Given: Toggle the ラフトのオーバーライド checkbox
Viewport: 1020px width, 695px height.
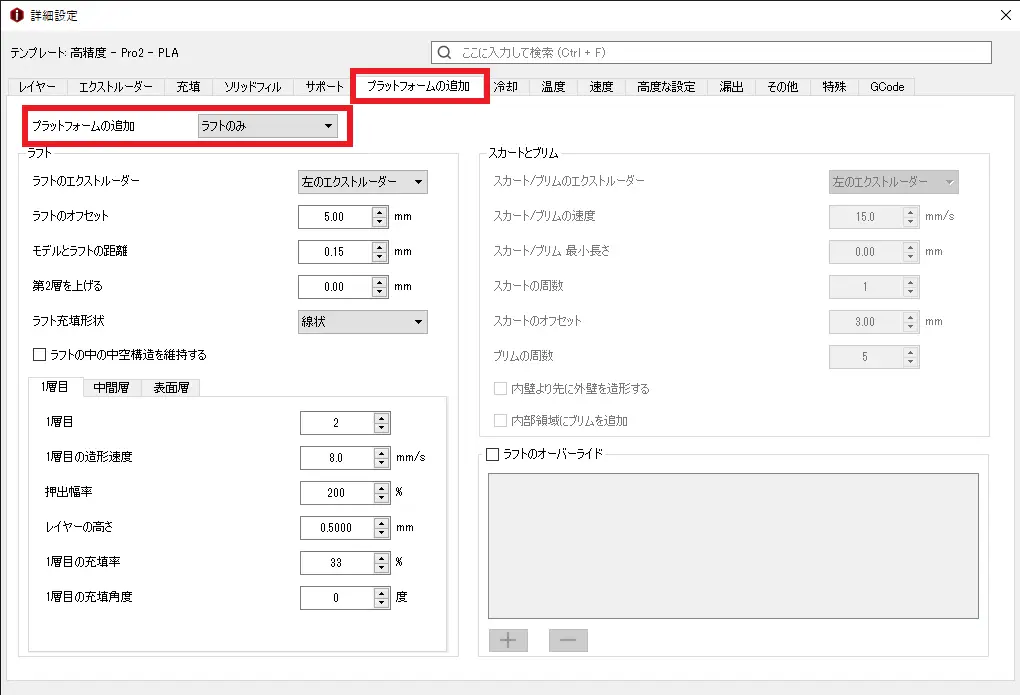Looking at the screenshot, I should tap(492, 454).
